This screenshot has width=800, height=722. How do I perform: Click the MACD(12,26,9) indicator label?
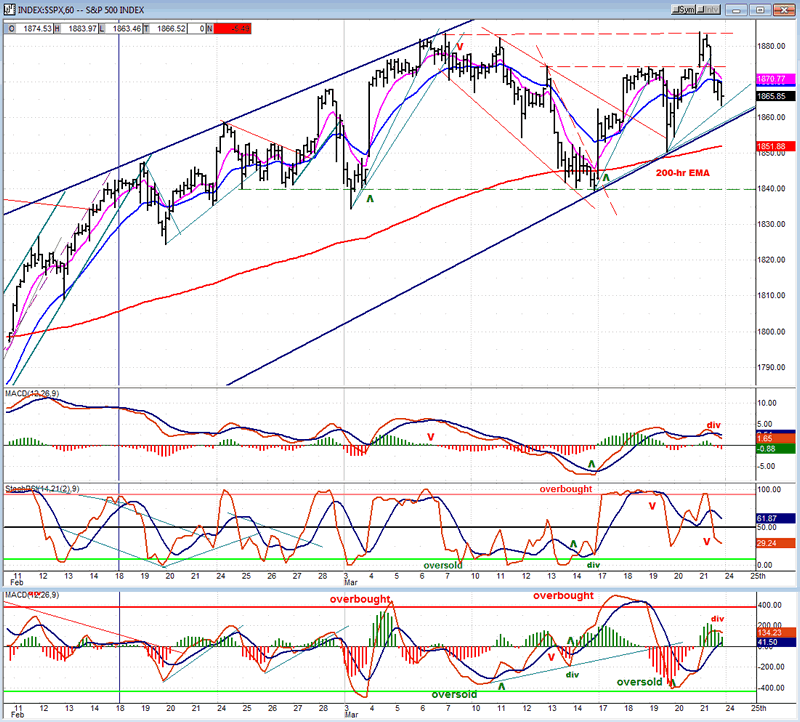30,394
